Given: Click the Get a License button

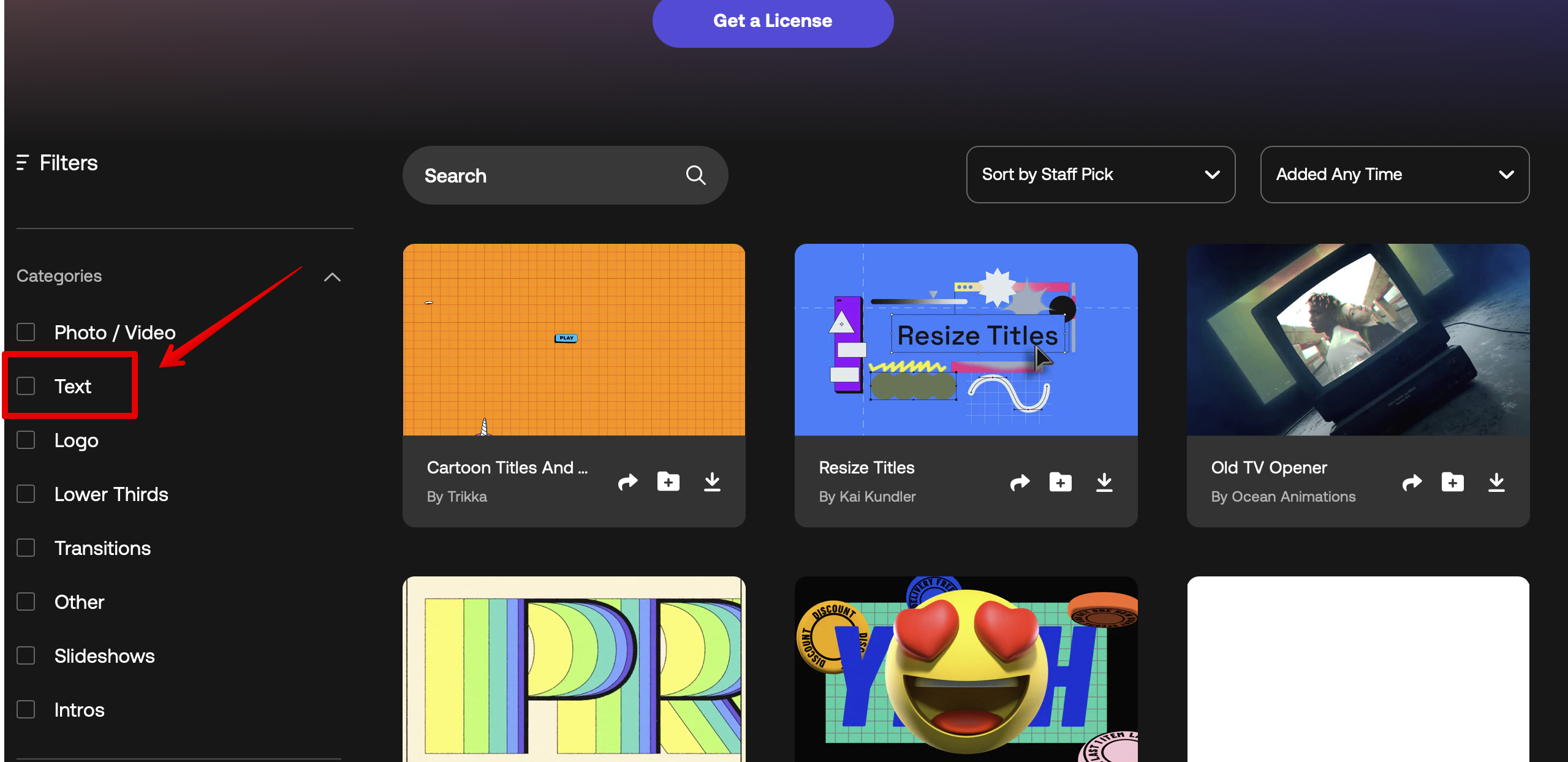Looking at the screenshot, I should point(772,21).
